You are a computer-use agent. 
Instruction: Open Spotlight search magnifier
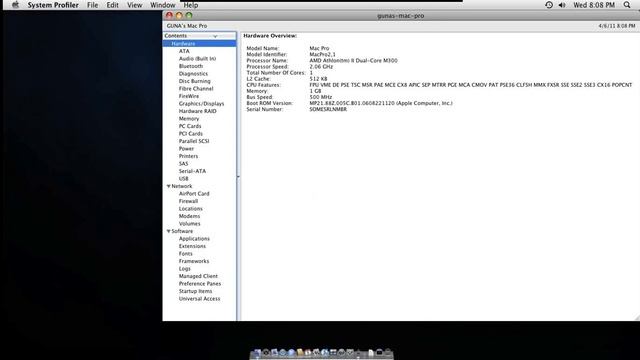627,5
